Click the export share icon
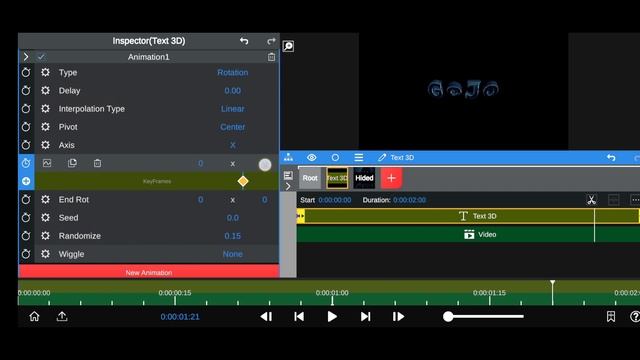Viewport: 640px width, 360px height. [x=62, y=316]
